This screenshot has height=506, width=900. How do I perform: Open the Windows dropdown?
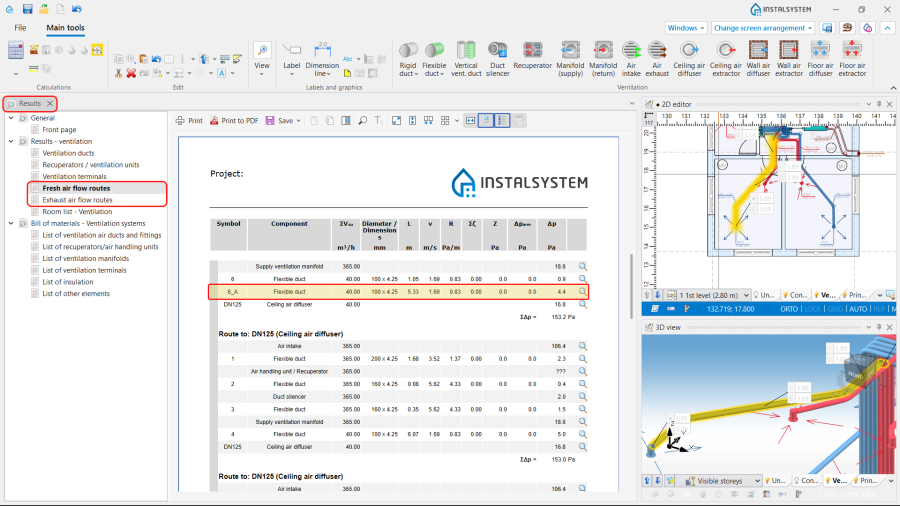coord(685,28)
